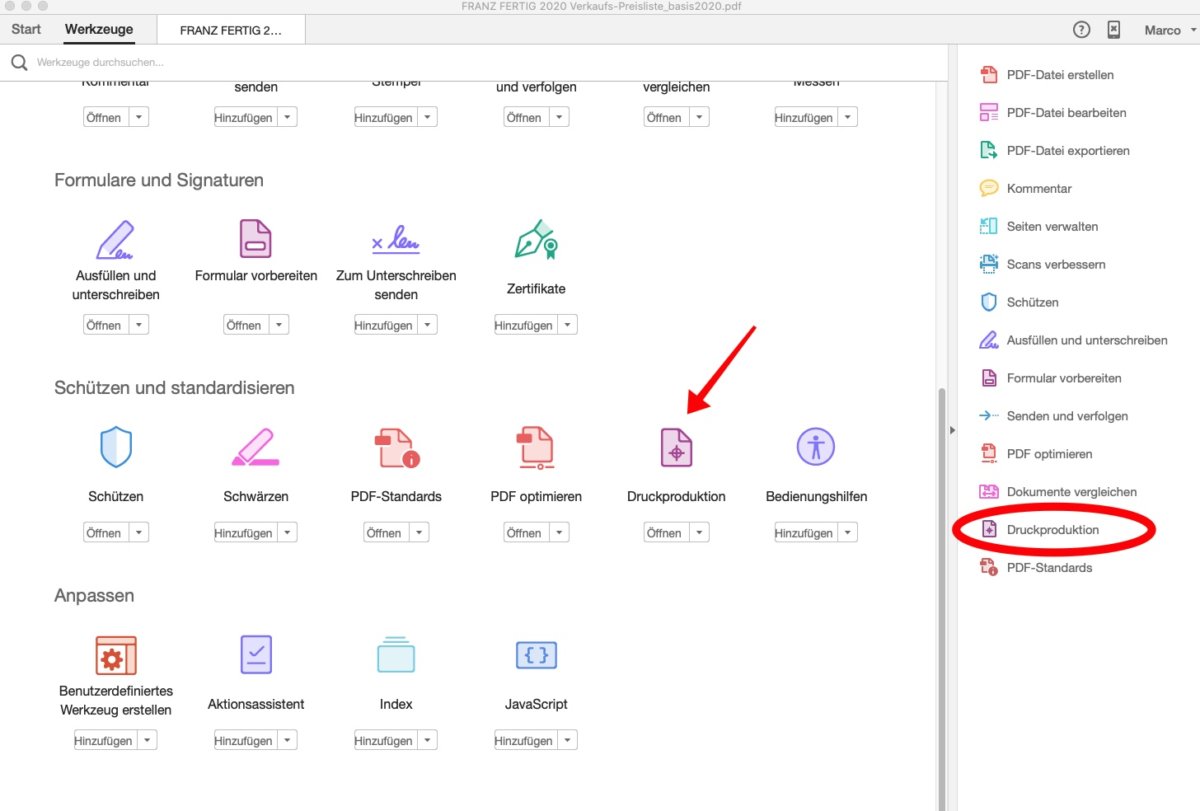
Task: Click the PDF-Standards tool icon
Action: coord(396,448)
